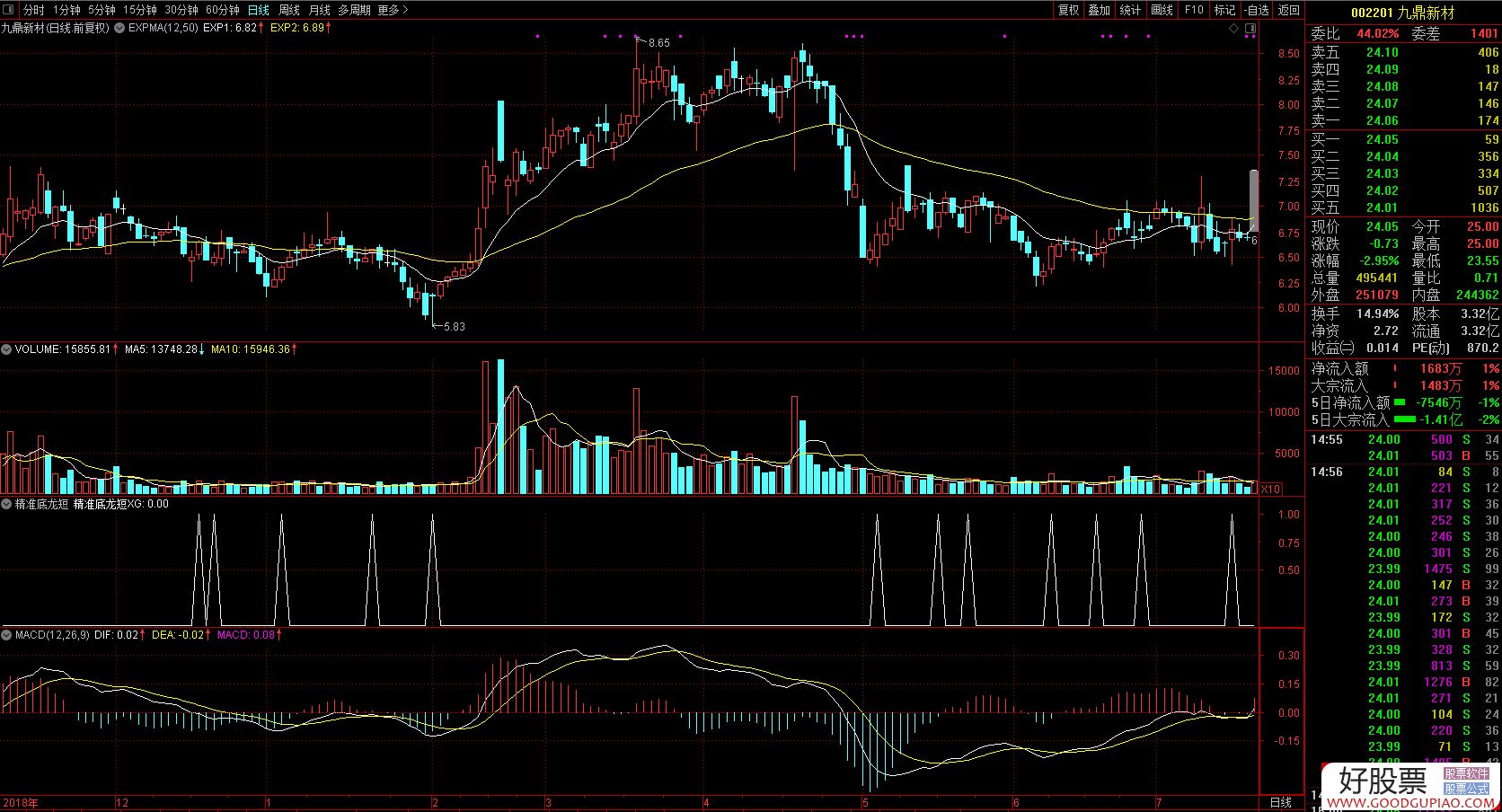The width and height of the screenshot is (1502, 812).
Task: Click the 换手 value 14.94%
Action: point(1377,313)
